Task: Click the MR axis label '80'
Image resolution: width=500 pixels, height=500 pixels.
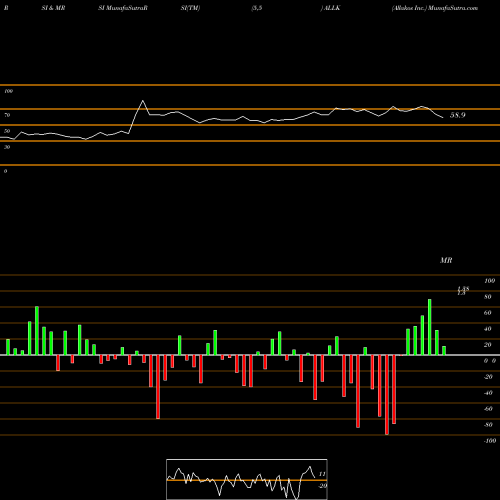Action: point(488,297)
